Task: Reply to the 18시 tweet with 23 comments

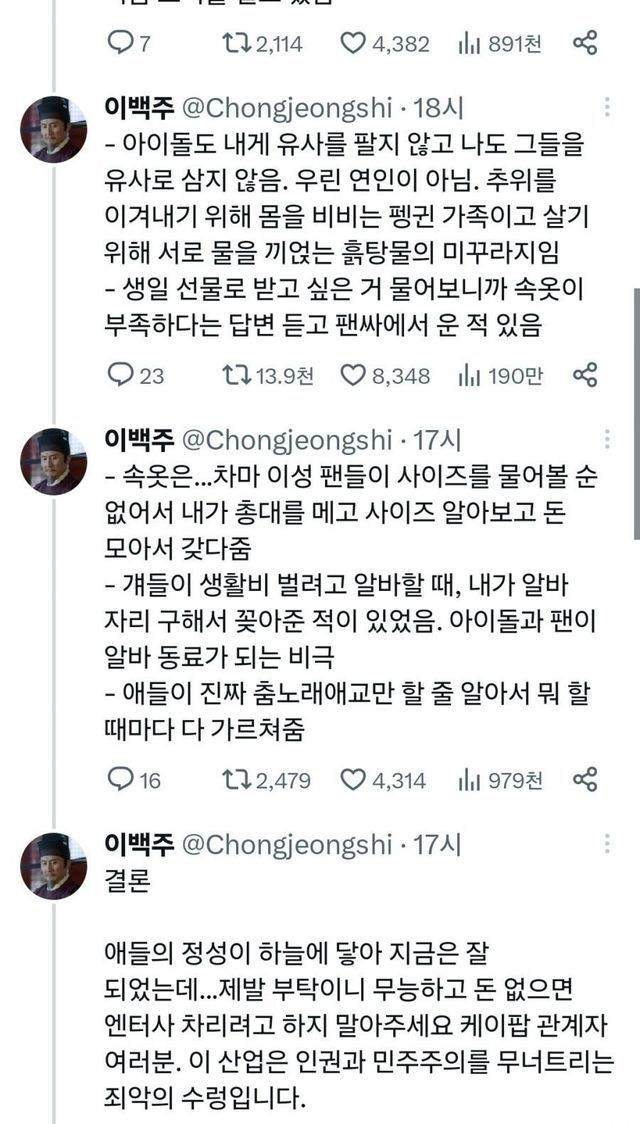Action: tap(120, 375)
